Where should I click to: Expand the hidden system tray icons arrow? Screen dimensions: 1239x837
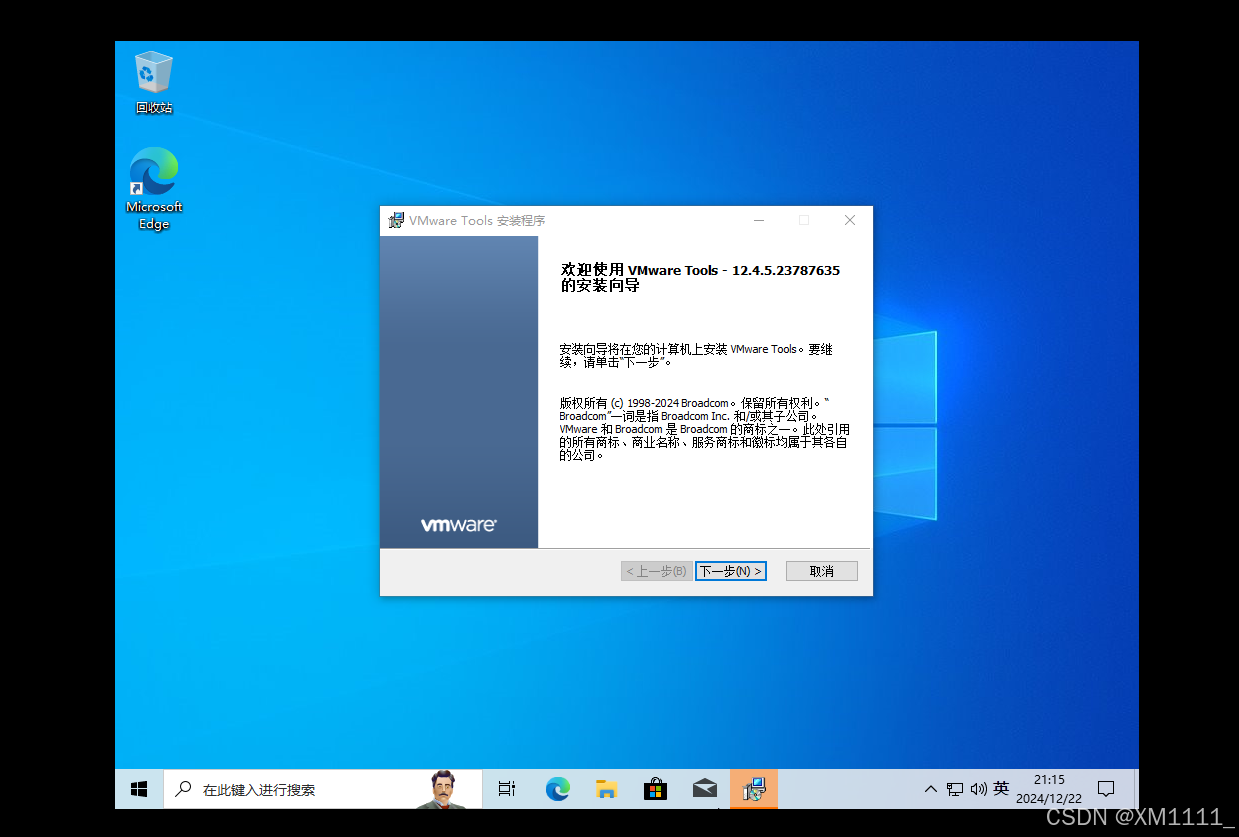click(x=931, y=789)
